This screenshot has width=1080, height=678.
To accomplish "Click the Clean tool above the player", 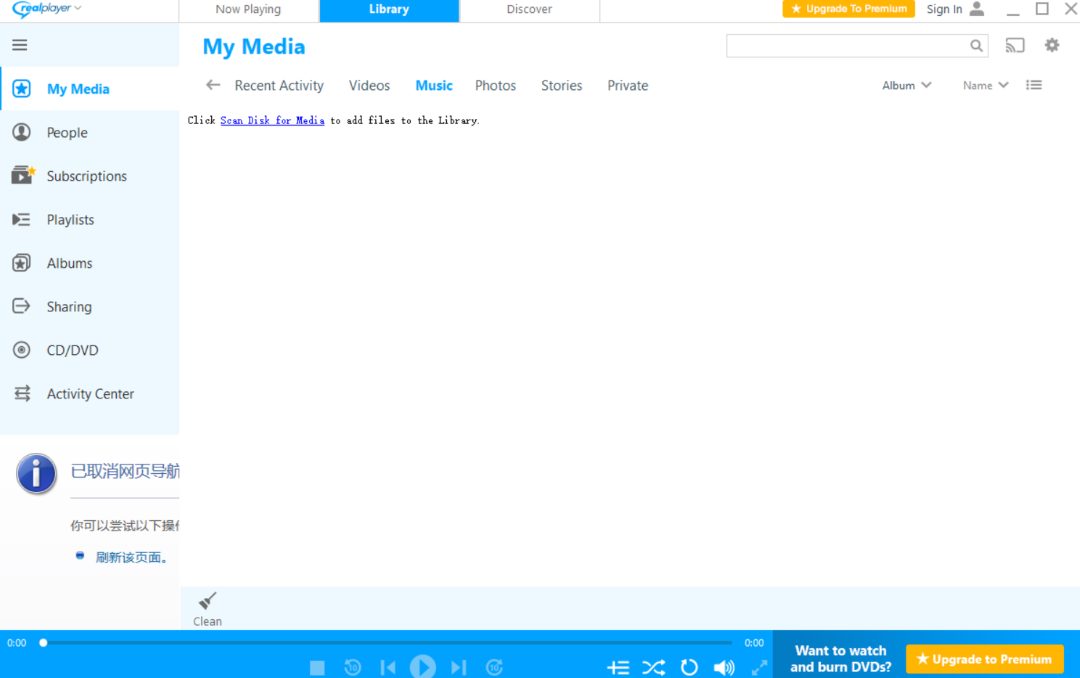I will [206, 607].
